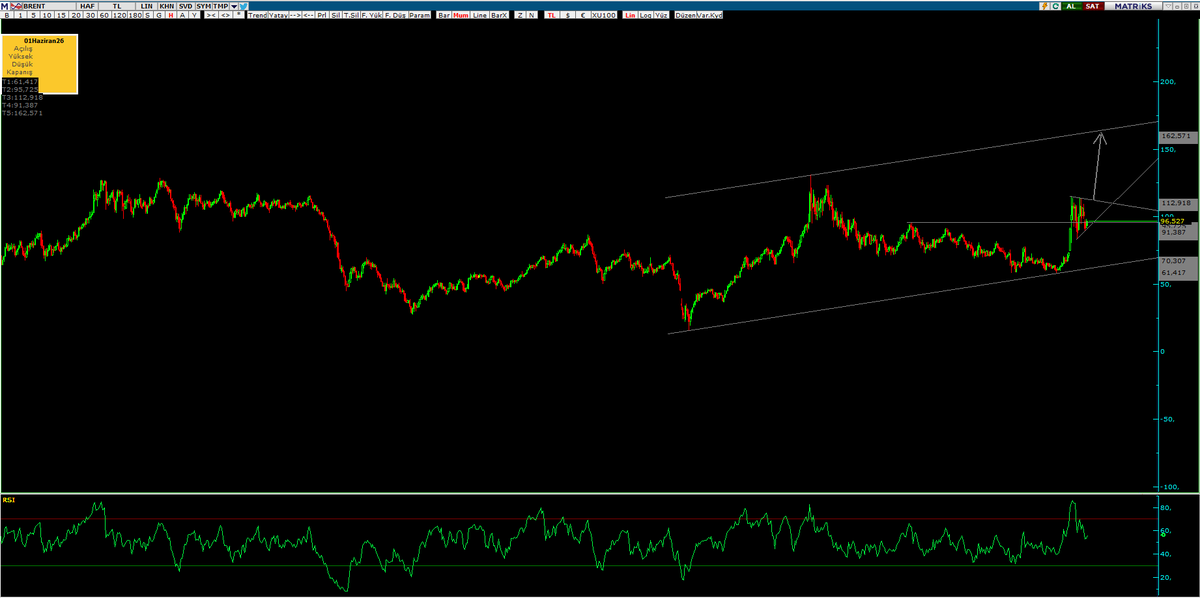
Task: Click the Z toolbar button
Action: pyautogui.click(x=520, y=15)
